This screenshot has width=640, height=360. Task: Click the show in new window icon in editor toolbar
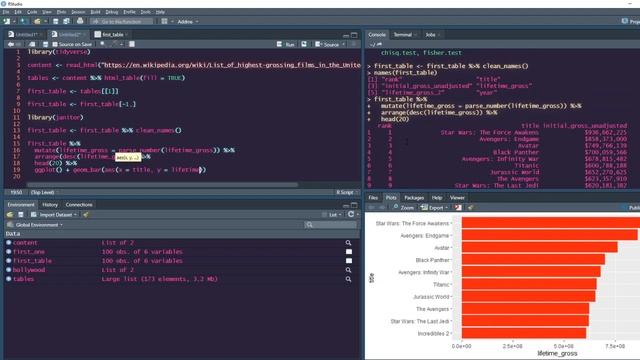(32, 44)
